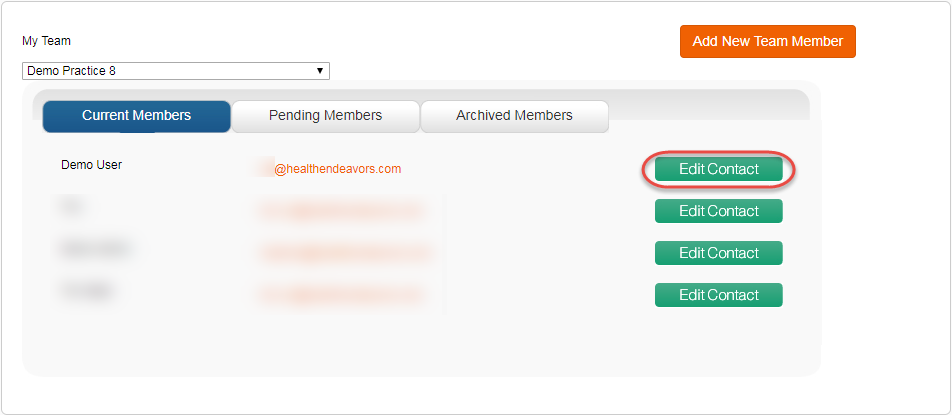Select the Demo User name entry
This screenshot has width=952, height=415.
92,164
